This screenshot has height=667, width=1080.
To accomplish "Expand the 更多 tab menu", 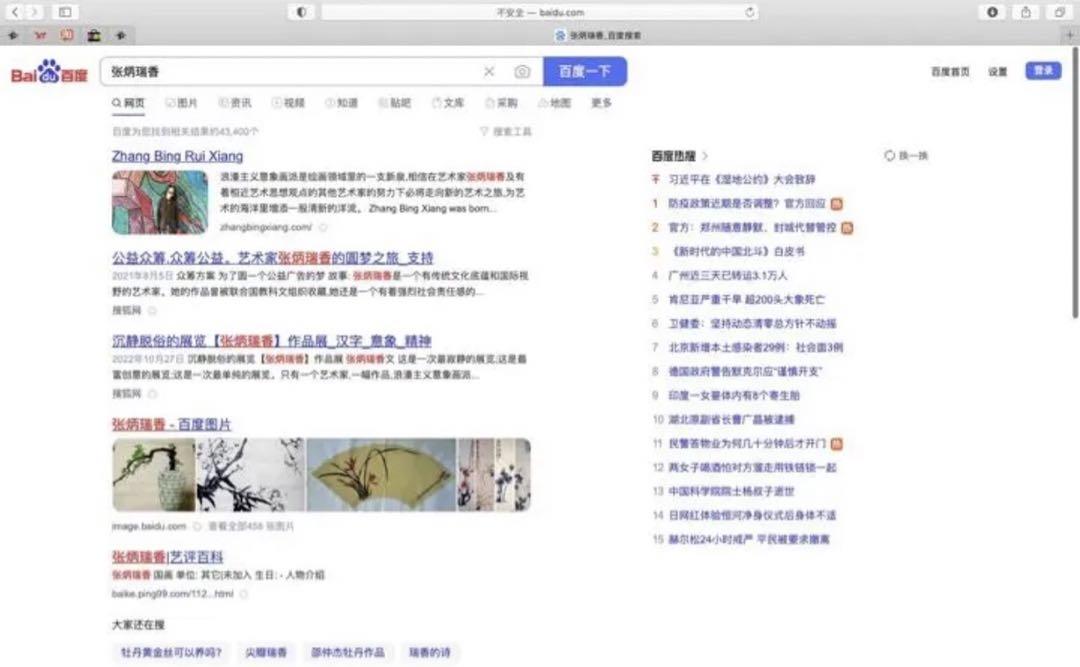I will [601, 103].
